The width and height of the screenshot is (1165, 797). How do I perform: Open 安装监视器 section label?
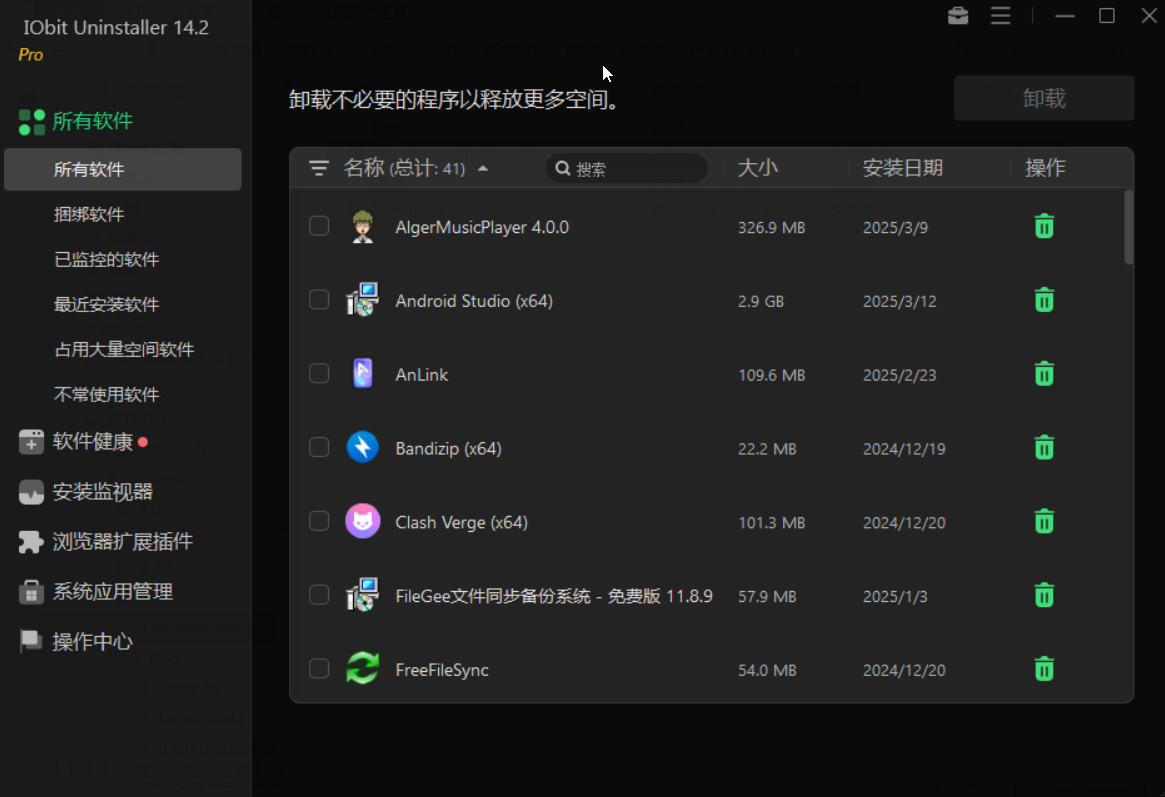[103, 492]
